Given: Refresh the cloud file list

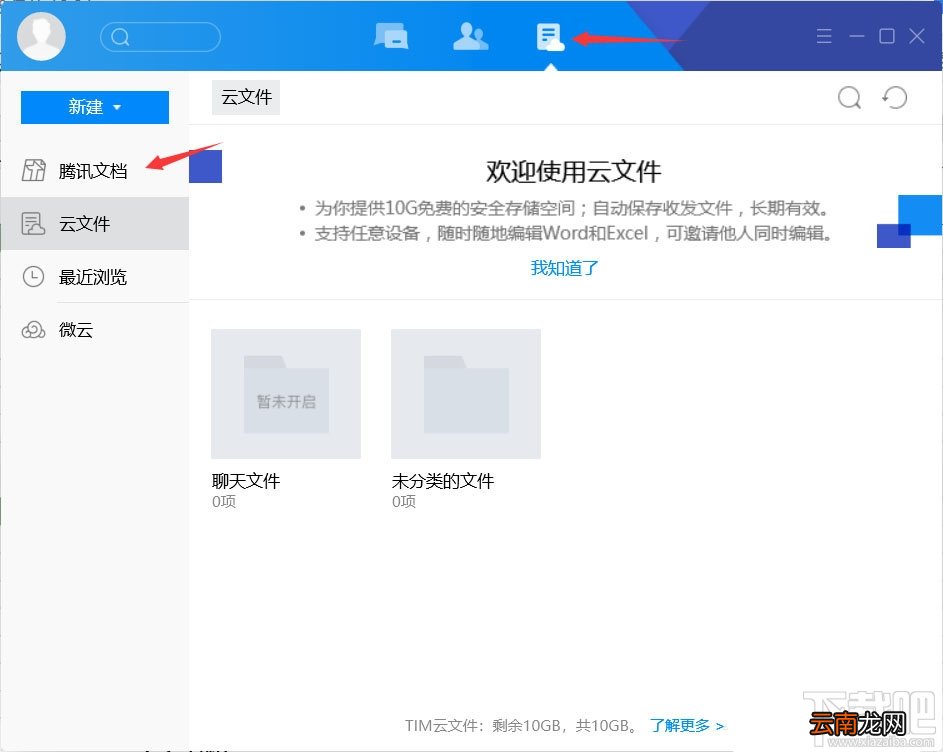Looking at the screenshot, I should point(894,97).
